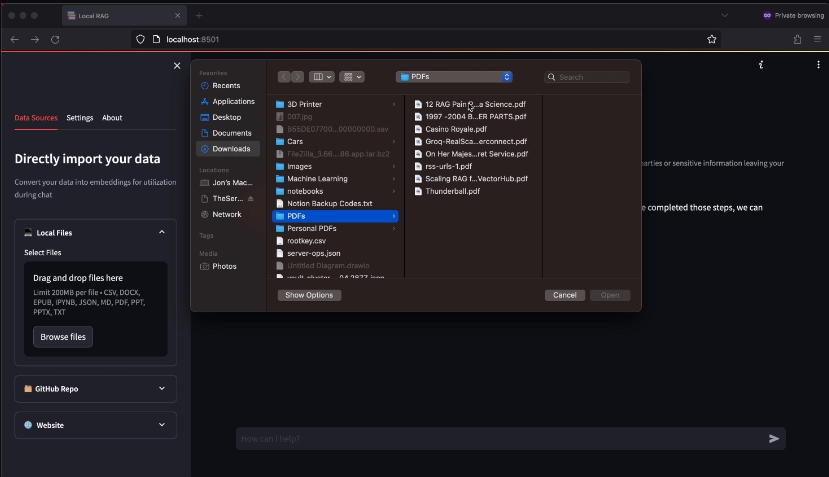Open the PDFs folder path dropdown

tap(454, 77)
